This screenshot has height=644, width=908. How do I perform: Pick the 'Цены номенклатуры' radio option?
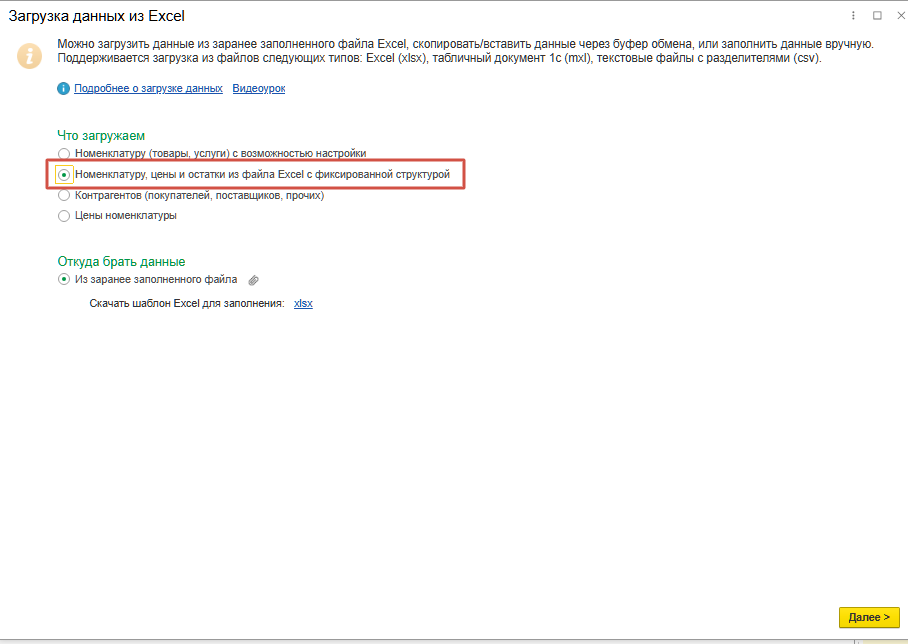click(65, 216)
